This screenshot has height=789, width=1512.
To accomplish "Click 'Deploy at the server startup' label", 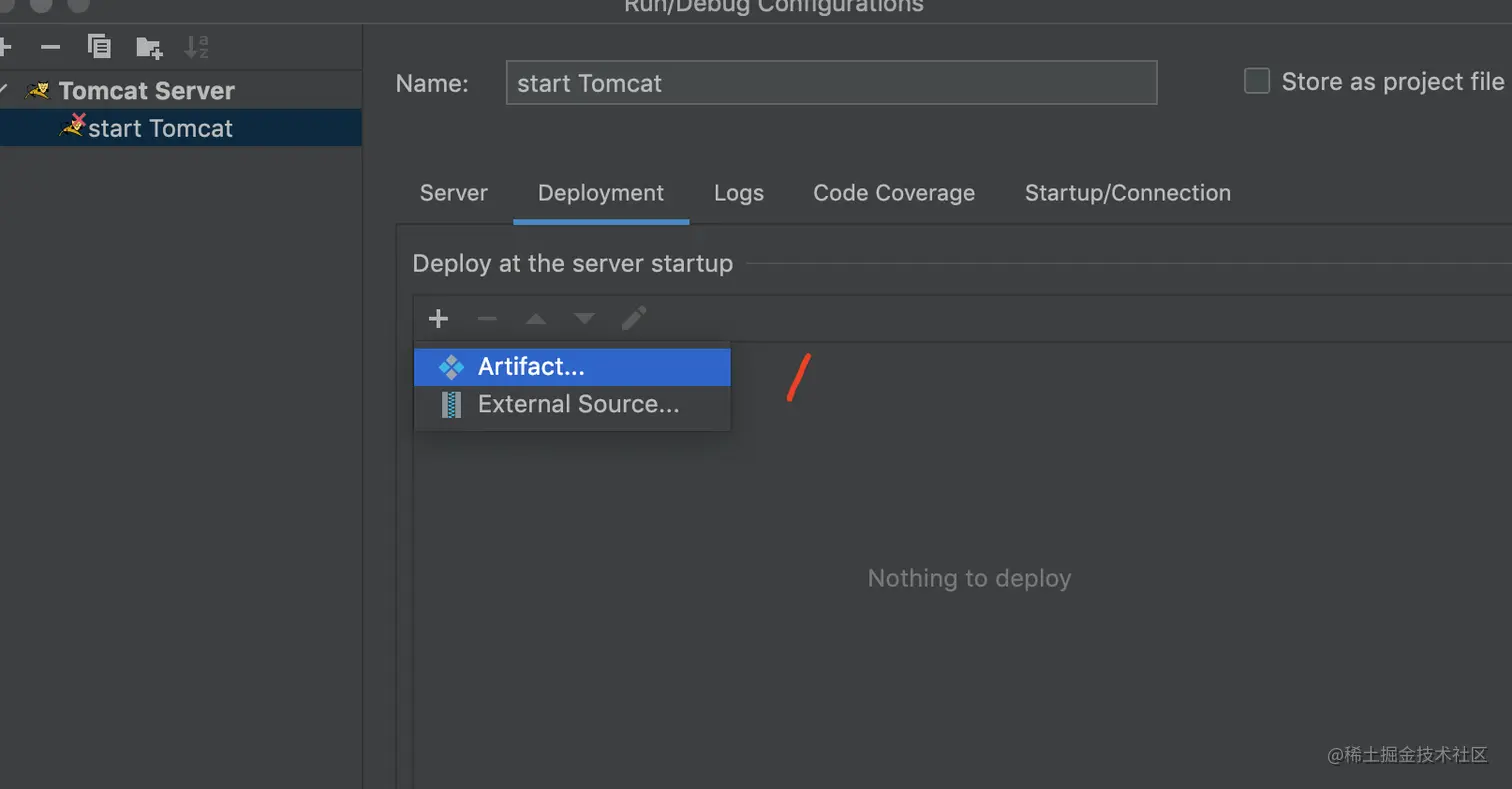I will pyautogui.click(x=572, y=263).
